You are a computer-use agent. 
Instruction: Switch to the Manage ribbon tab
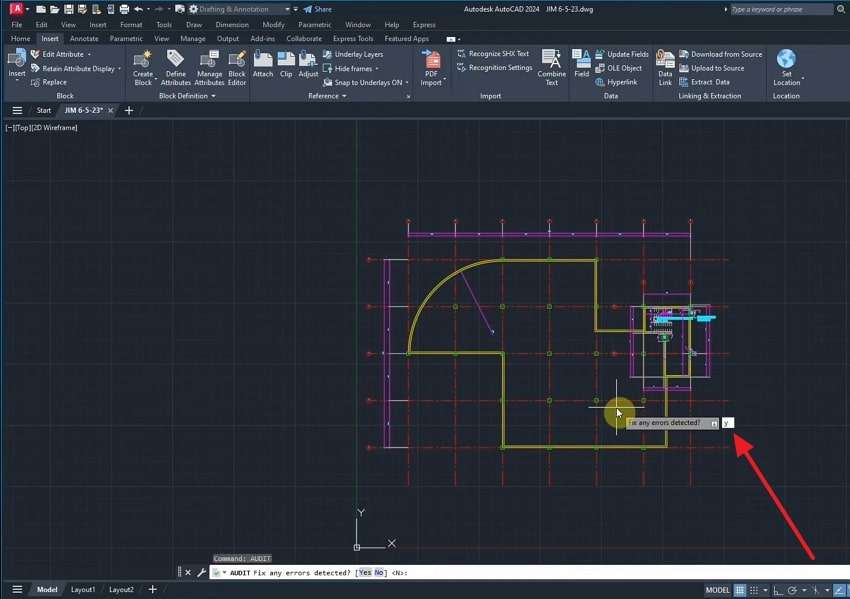click(x=192, y=39)
